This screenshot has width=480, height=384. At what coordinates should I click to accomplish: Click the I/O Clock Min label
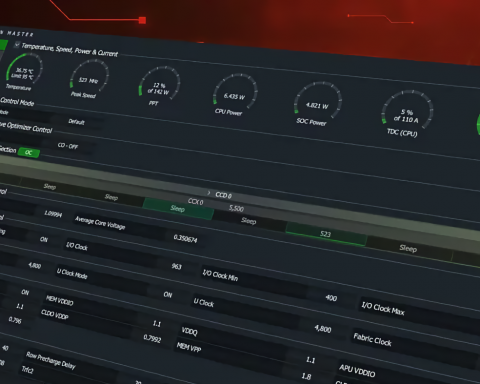coord(220,275)
